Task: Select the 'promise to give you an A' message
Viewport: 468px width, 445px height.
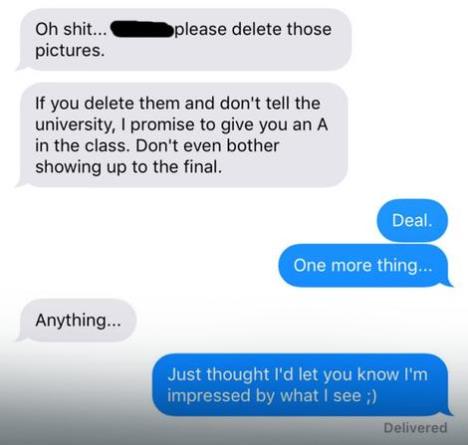Action: (183, 135)
